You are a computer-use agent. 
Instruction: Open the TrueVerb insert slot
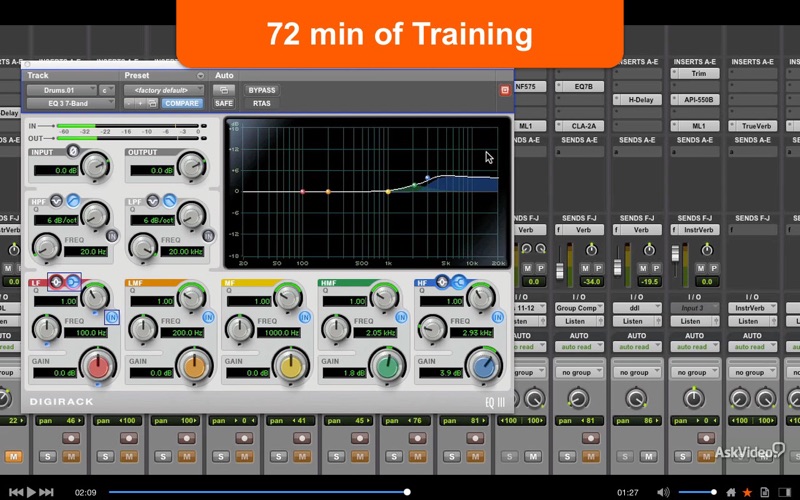click(x=752, y=126)
